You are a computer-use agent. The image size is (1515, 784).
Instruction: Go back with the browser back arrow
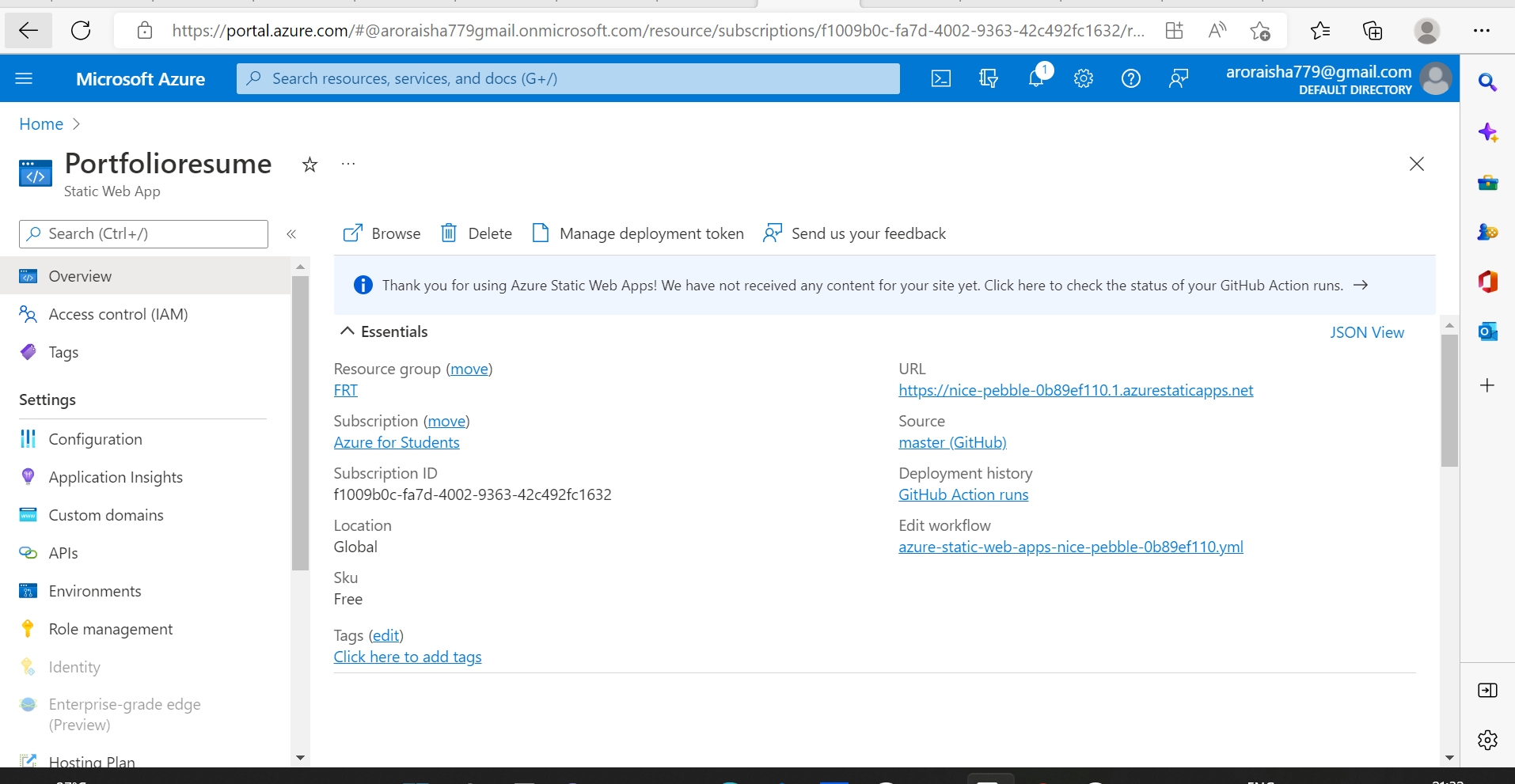(28, 31)
